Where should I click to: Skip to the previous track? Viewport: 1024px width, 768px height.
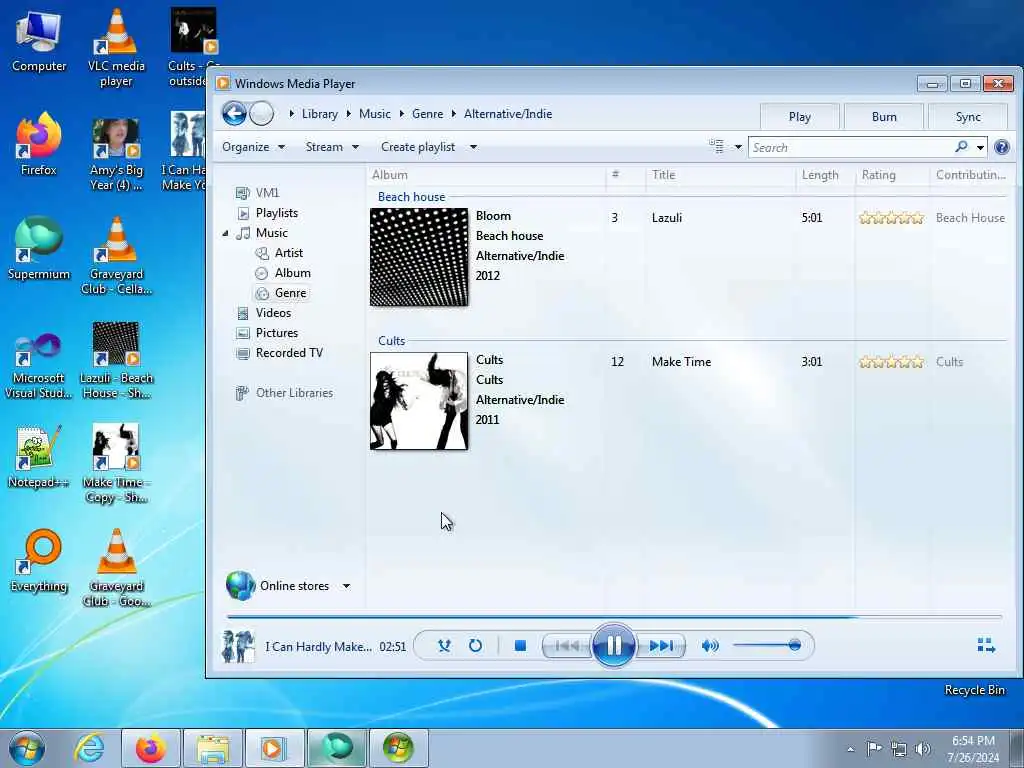tap(566, 646)
